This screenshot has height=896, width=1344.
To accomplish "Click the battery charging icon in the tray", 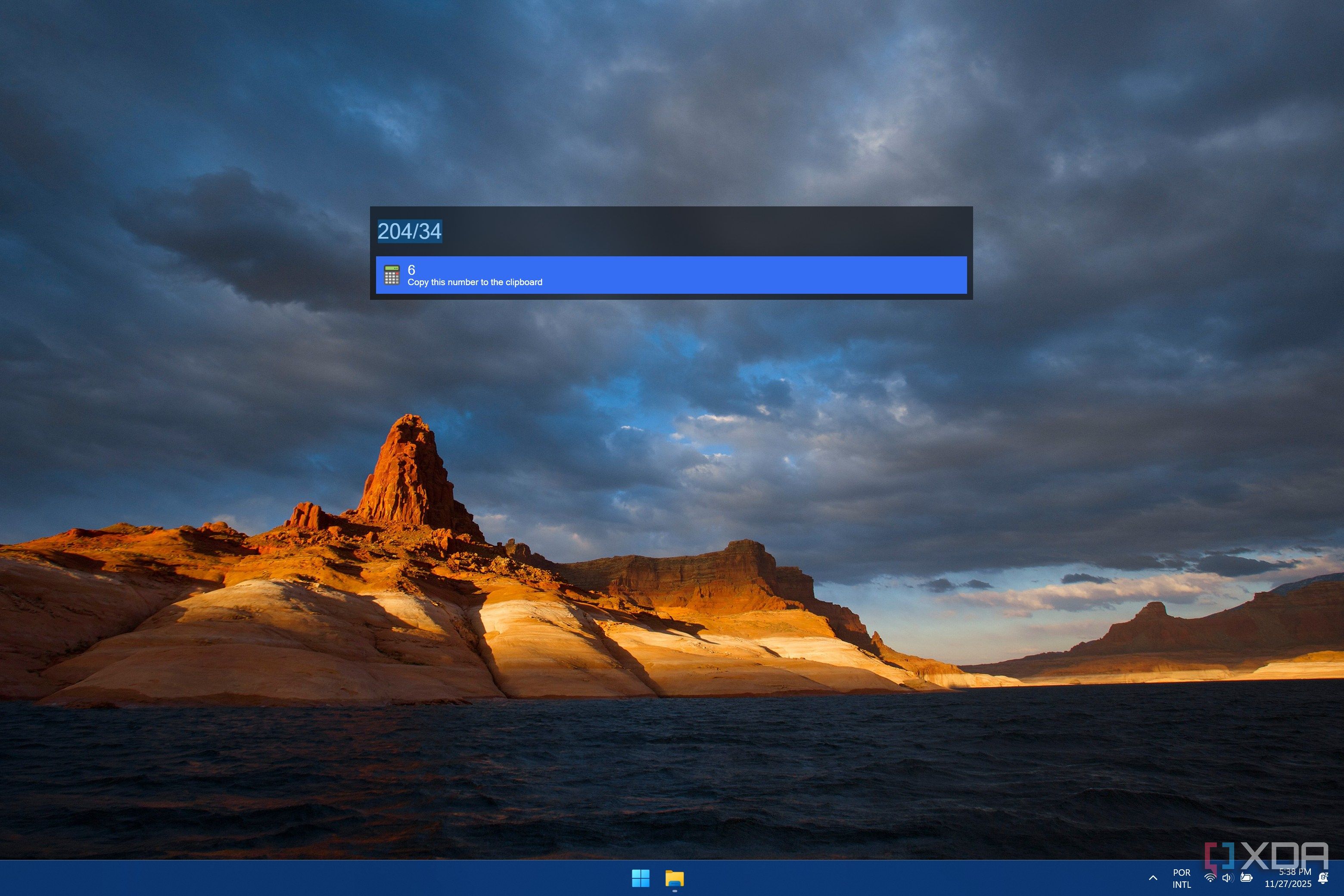I will pyautogui.click(x=1247, y=878).
